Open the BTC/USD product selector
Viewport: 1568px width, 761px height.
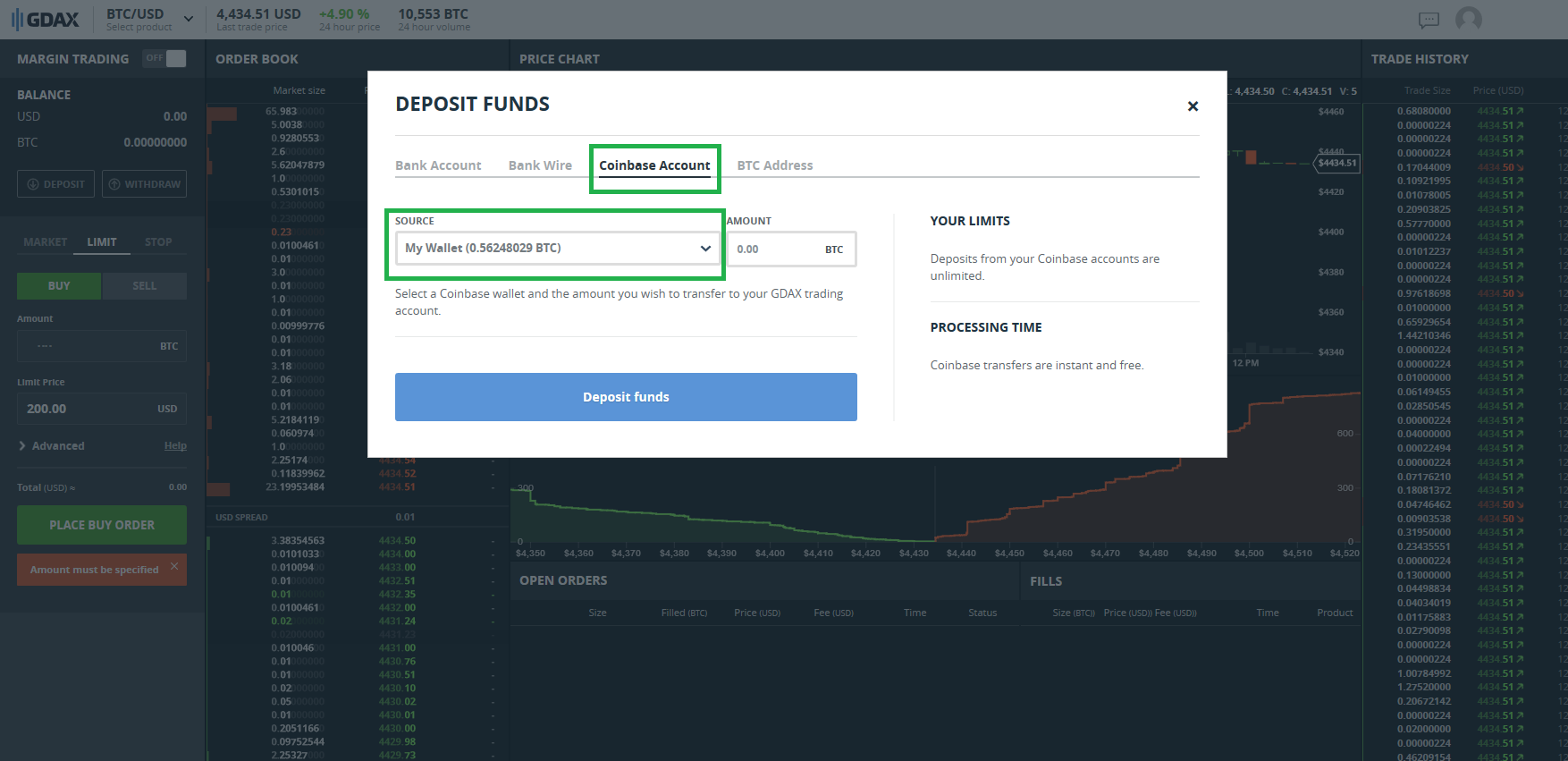point(149,19)
